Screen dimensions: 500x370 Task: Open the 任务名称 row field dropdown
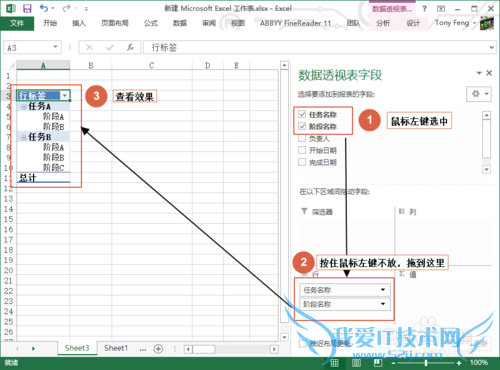pos(383,290)
